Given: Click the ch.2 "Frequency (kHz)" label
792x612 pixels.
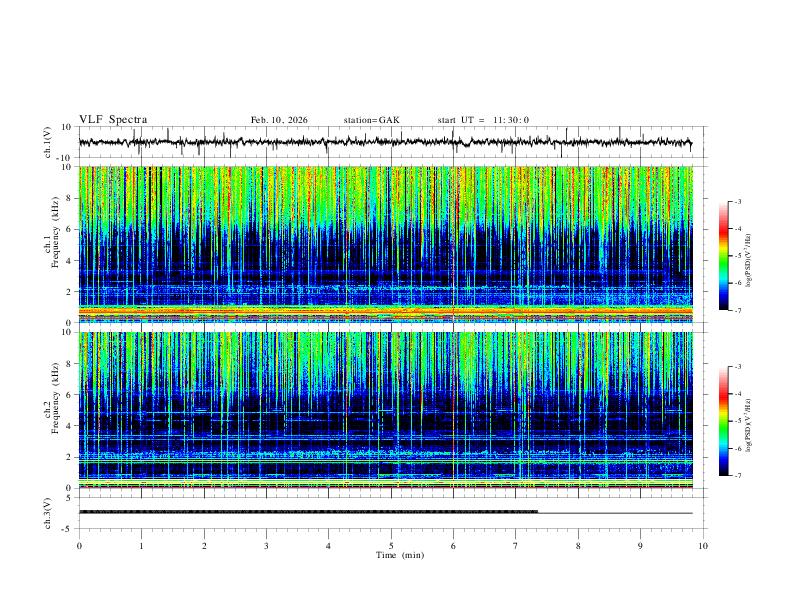Looking at the screenshot, I should click(55, 398).
